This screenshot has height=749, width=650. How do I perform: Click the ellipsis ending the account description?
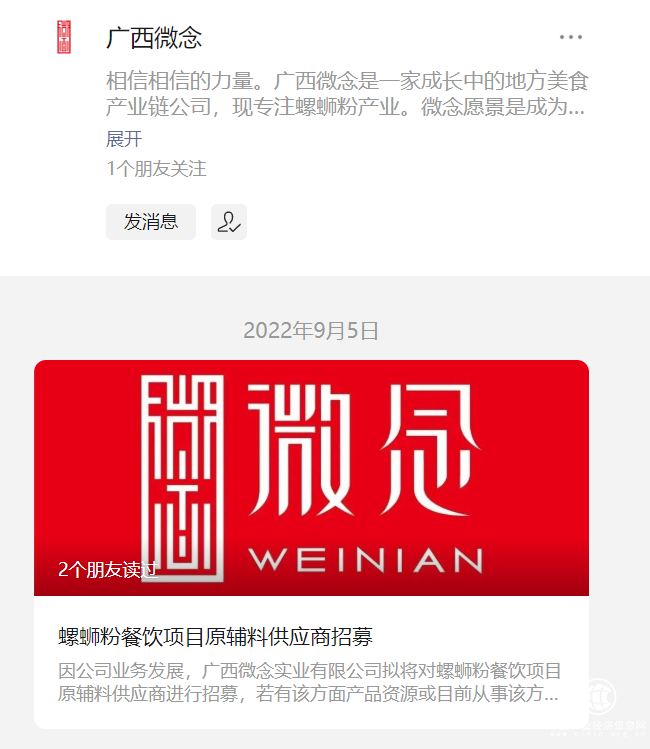[x=574, y=108]
